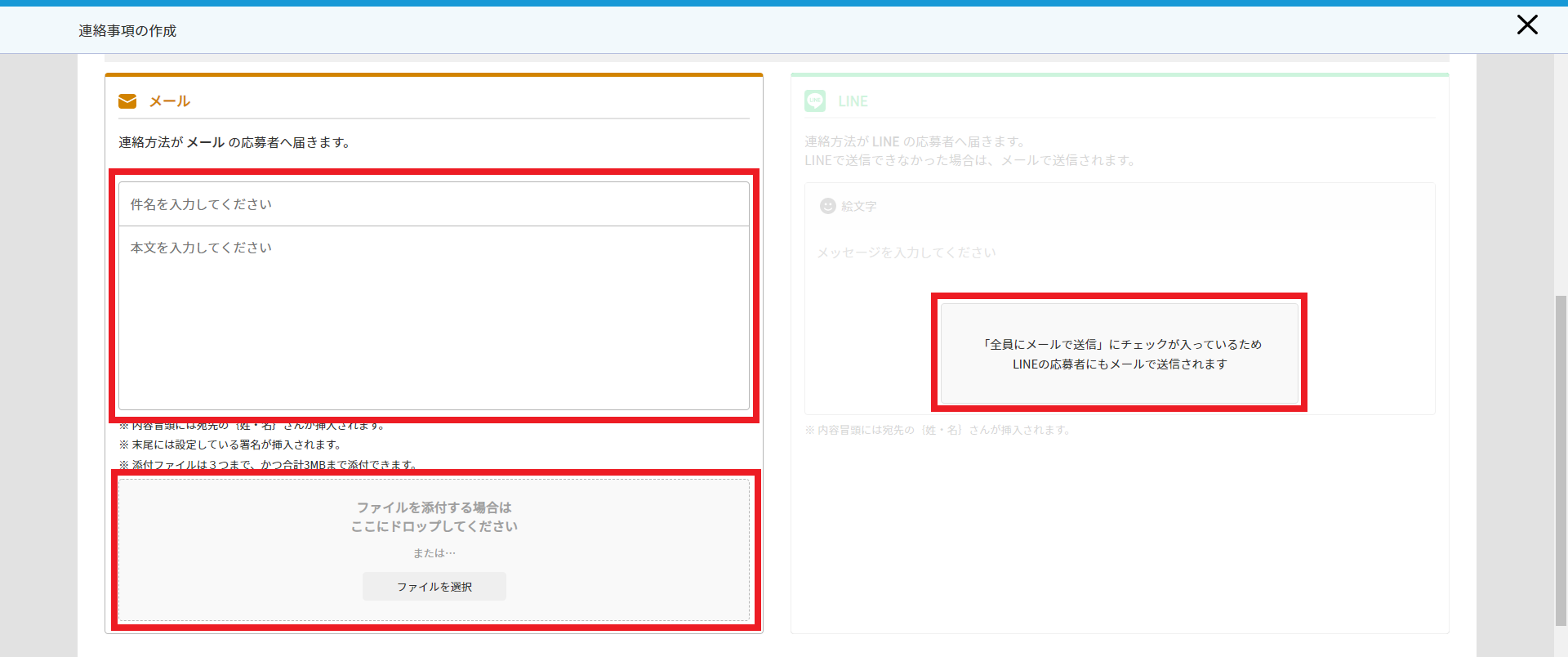1568x657 pixels.
Task: Click the 連絡事項の作成 title text
Action: pos(127,31)
